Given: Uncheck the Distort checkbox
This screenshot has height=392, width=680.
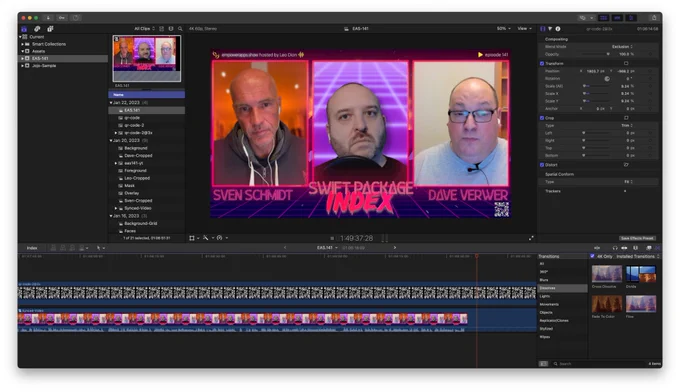Looking at the screenshot, I should (542, 165).
